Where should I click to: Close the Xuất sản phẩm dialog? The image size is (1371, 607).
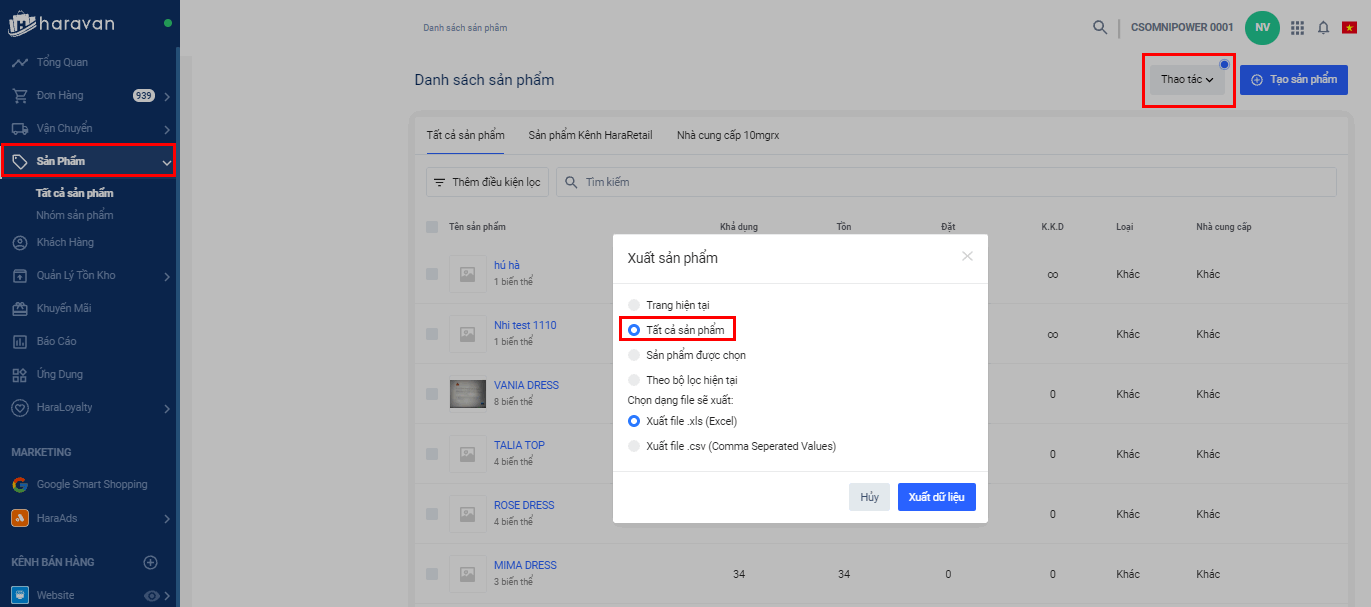click(967, 256)
